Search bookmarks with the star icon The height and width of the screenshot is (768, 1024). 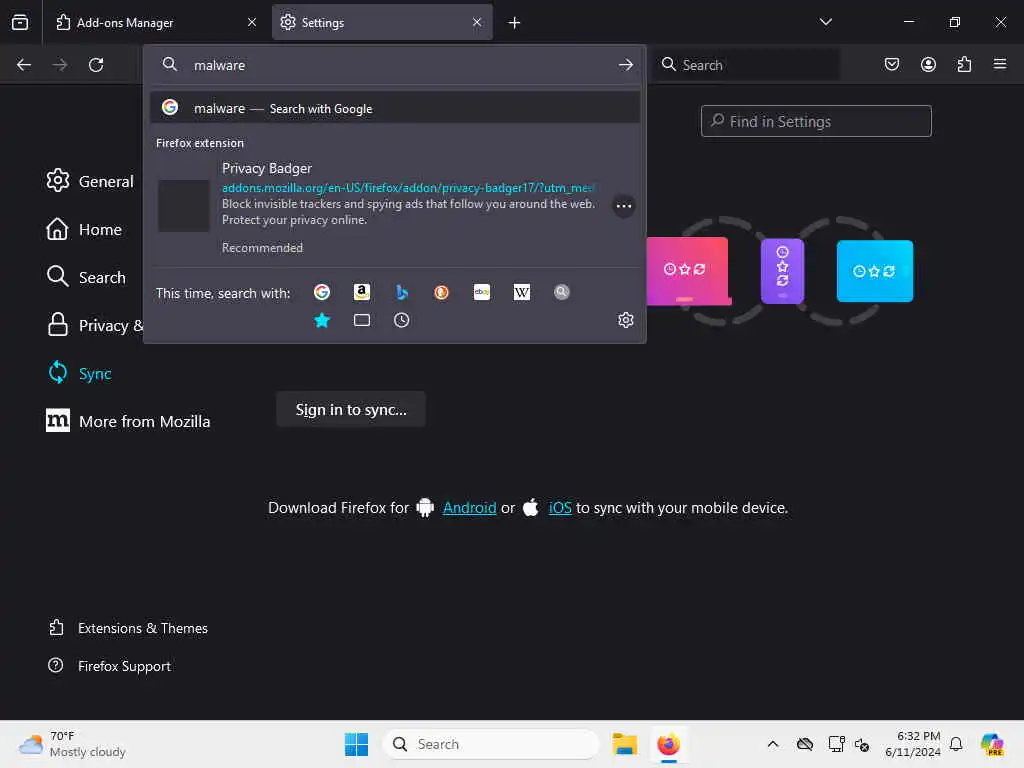tap(321, 320)
